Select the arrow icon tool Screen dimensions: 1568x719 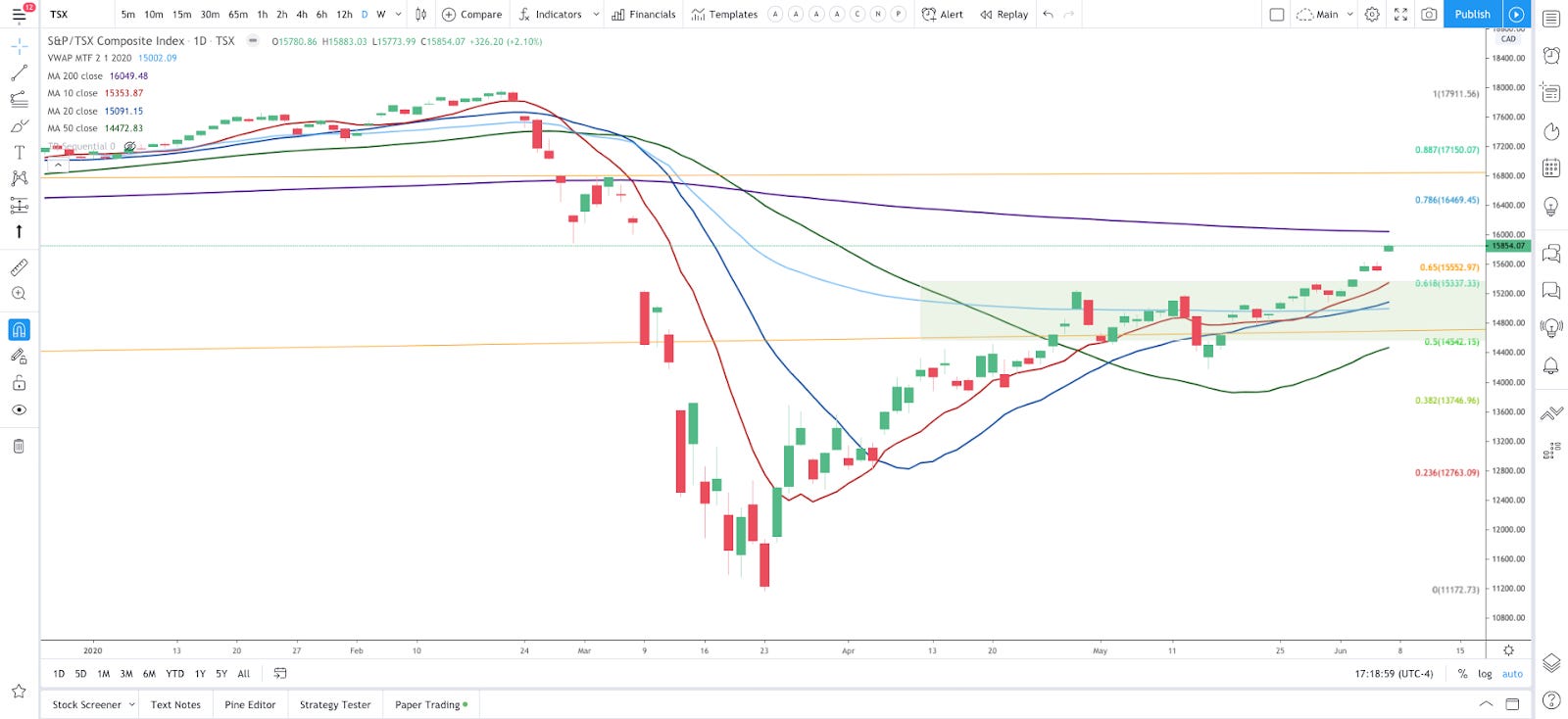pos(19,232)
